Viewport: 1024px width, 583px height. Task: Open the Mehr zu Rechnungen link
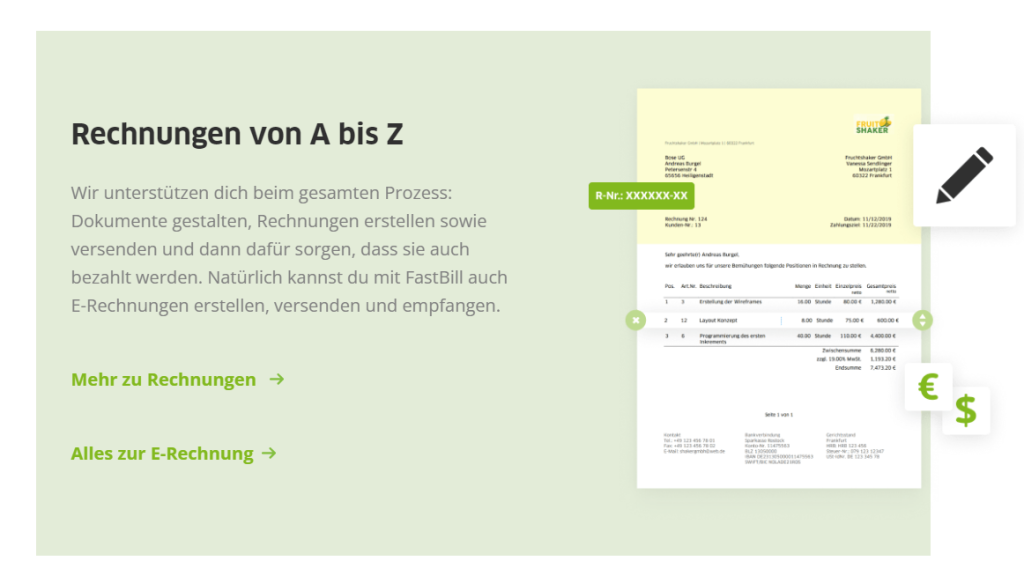point(164,379)
